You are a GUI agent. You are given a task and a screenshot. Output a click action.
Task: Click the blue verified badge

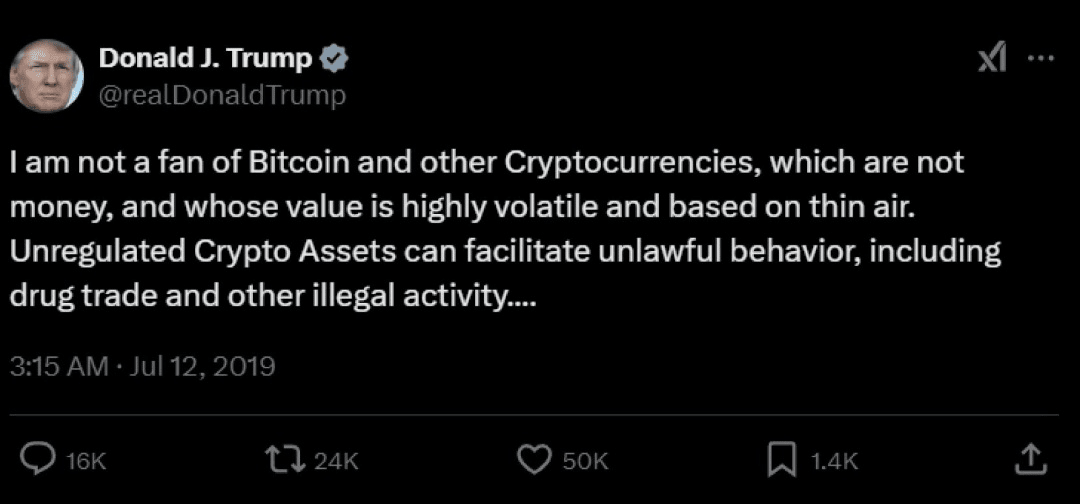click(333, 60)
